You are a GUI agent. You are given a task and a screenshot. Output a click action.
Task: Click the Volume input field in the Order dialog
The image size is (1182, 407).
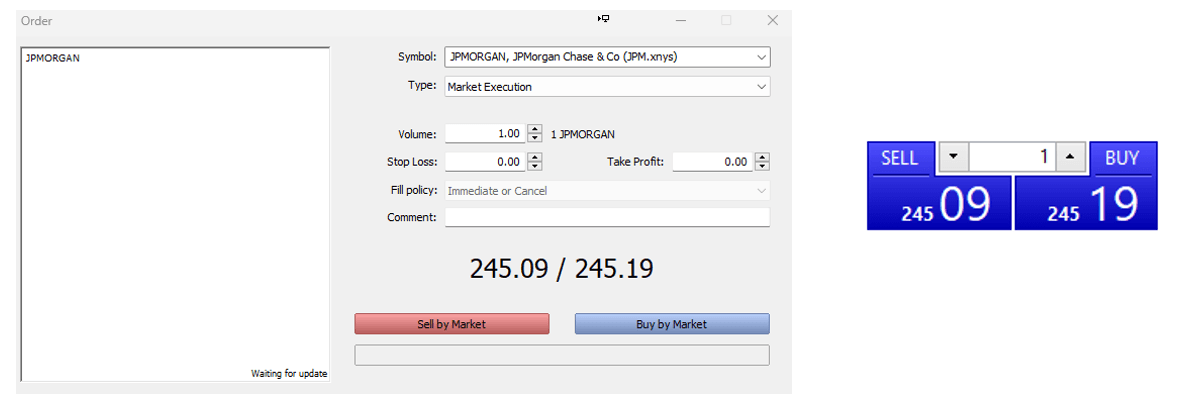484,134
